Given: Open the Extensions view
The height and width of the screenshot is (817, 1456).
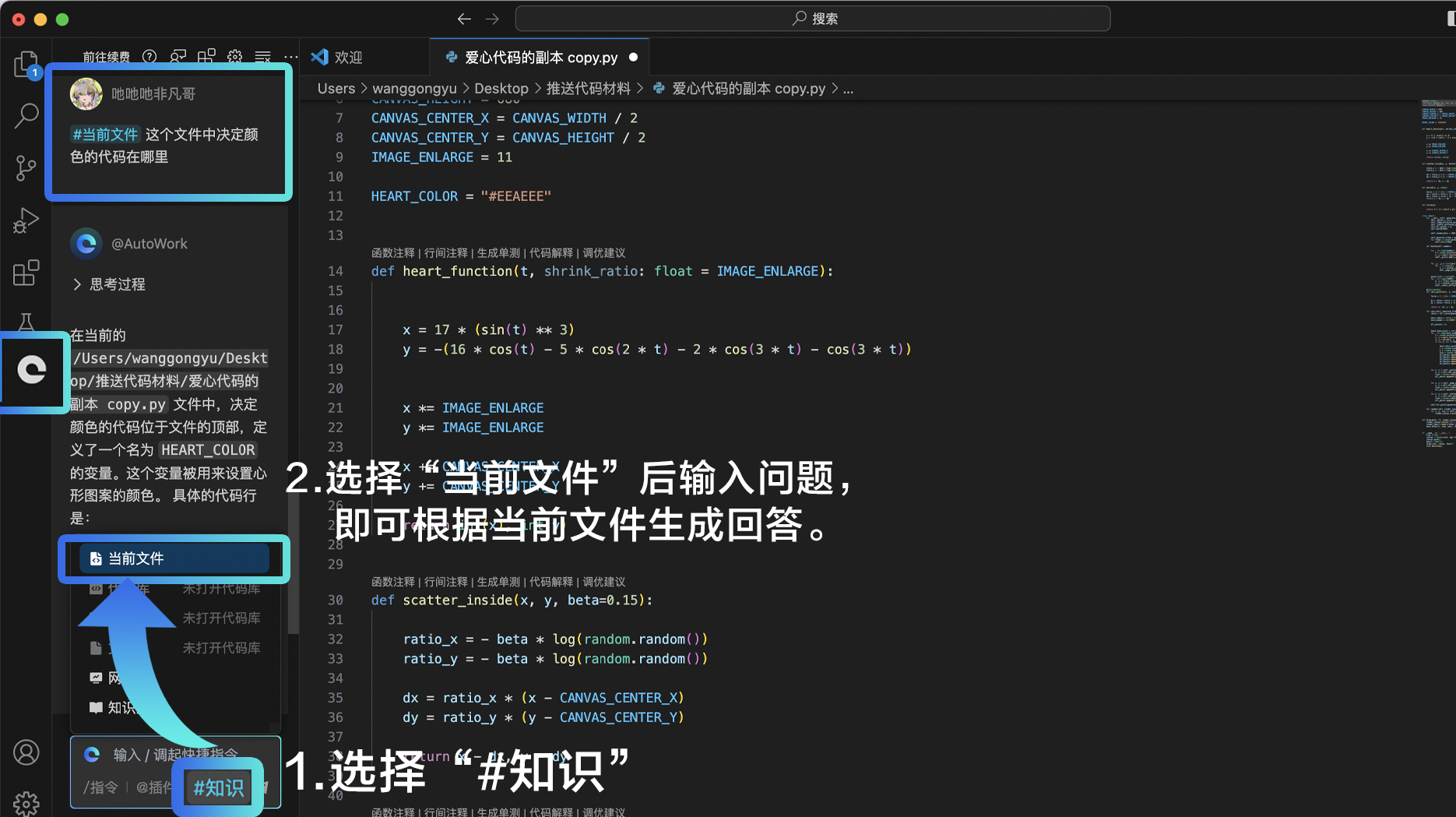Looking at the screenshot, I should 26,273.
